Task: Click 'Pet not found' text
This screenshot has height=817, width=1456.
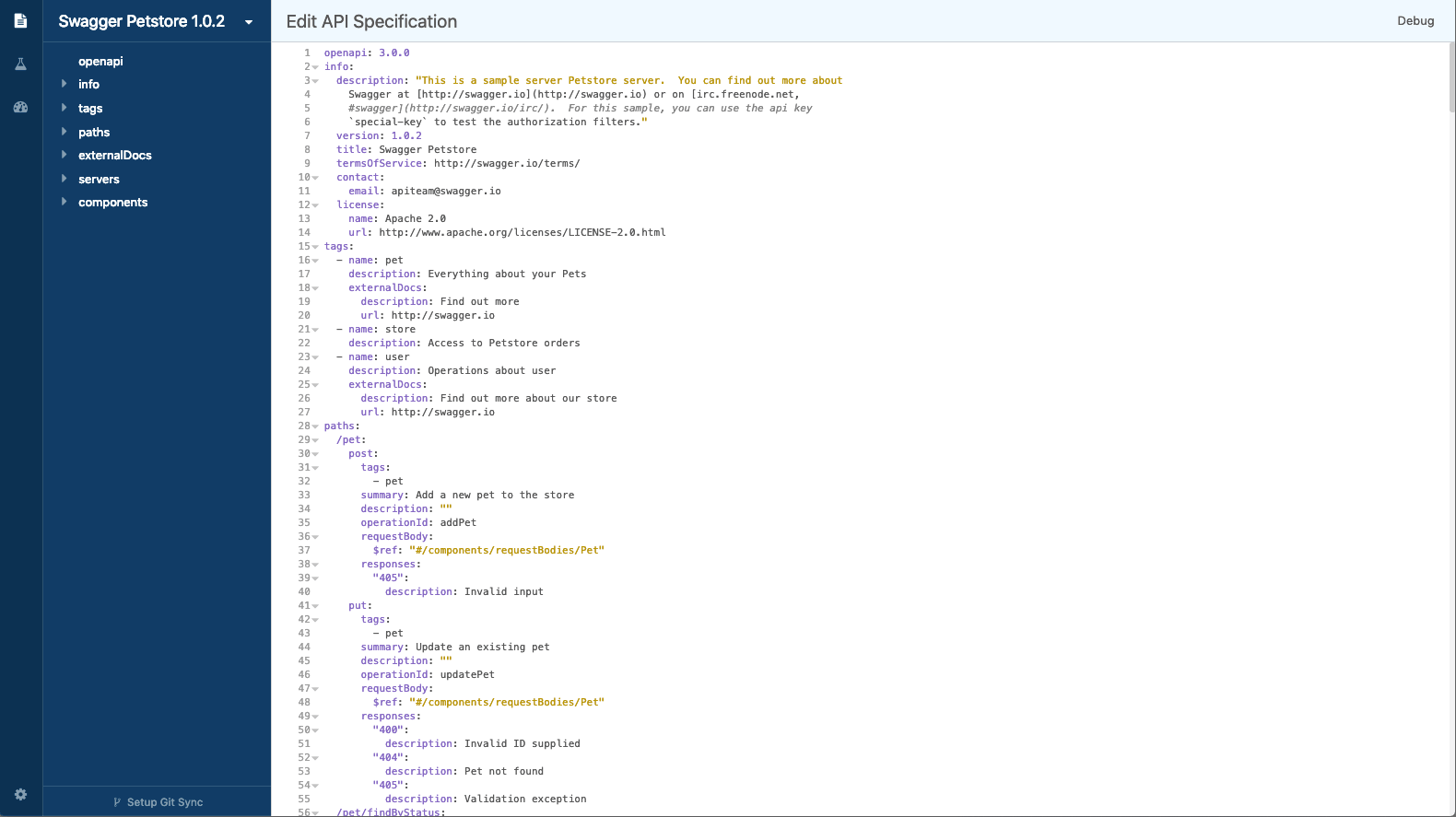Action: 504,771
